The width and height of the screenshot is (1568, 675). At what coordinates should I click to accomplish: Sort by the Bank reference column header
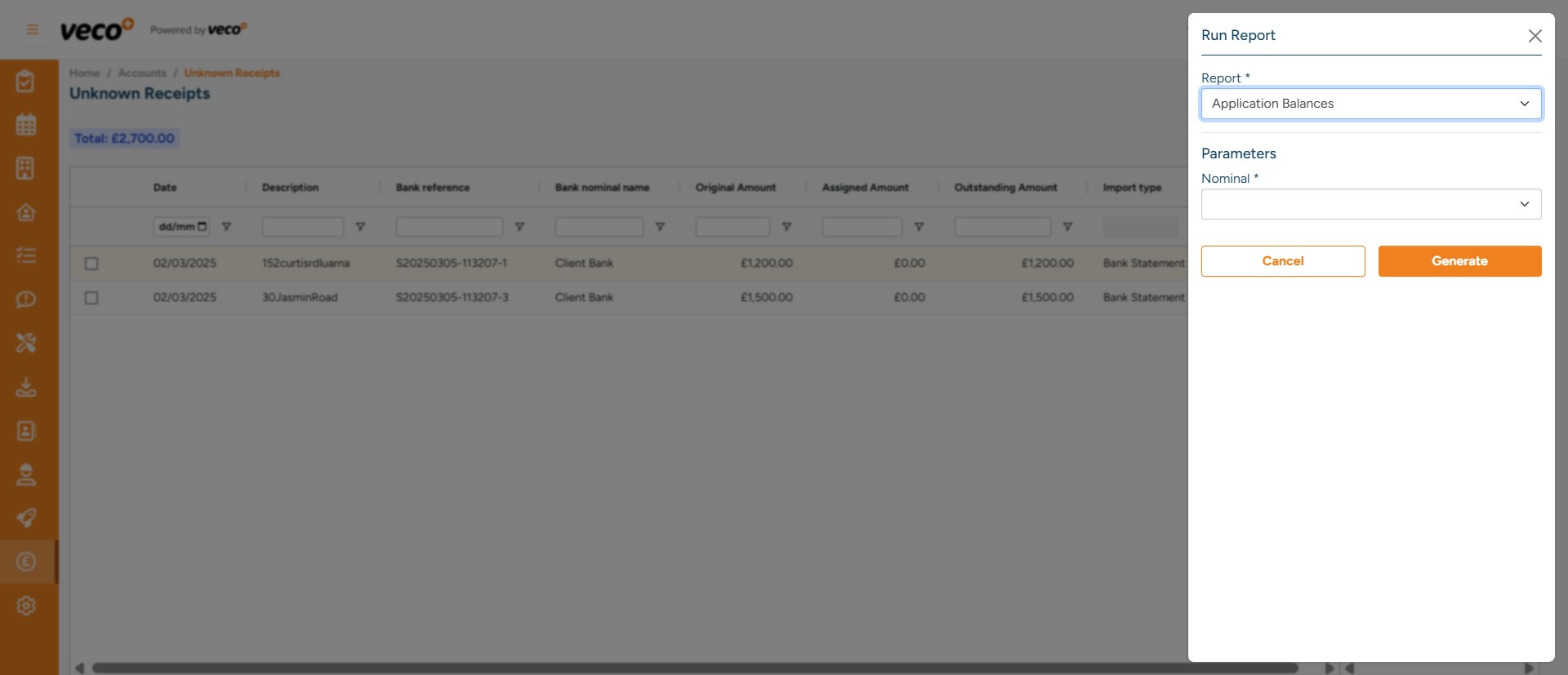pyautogui.click(x=433, y=188)
